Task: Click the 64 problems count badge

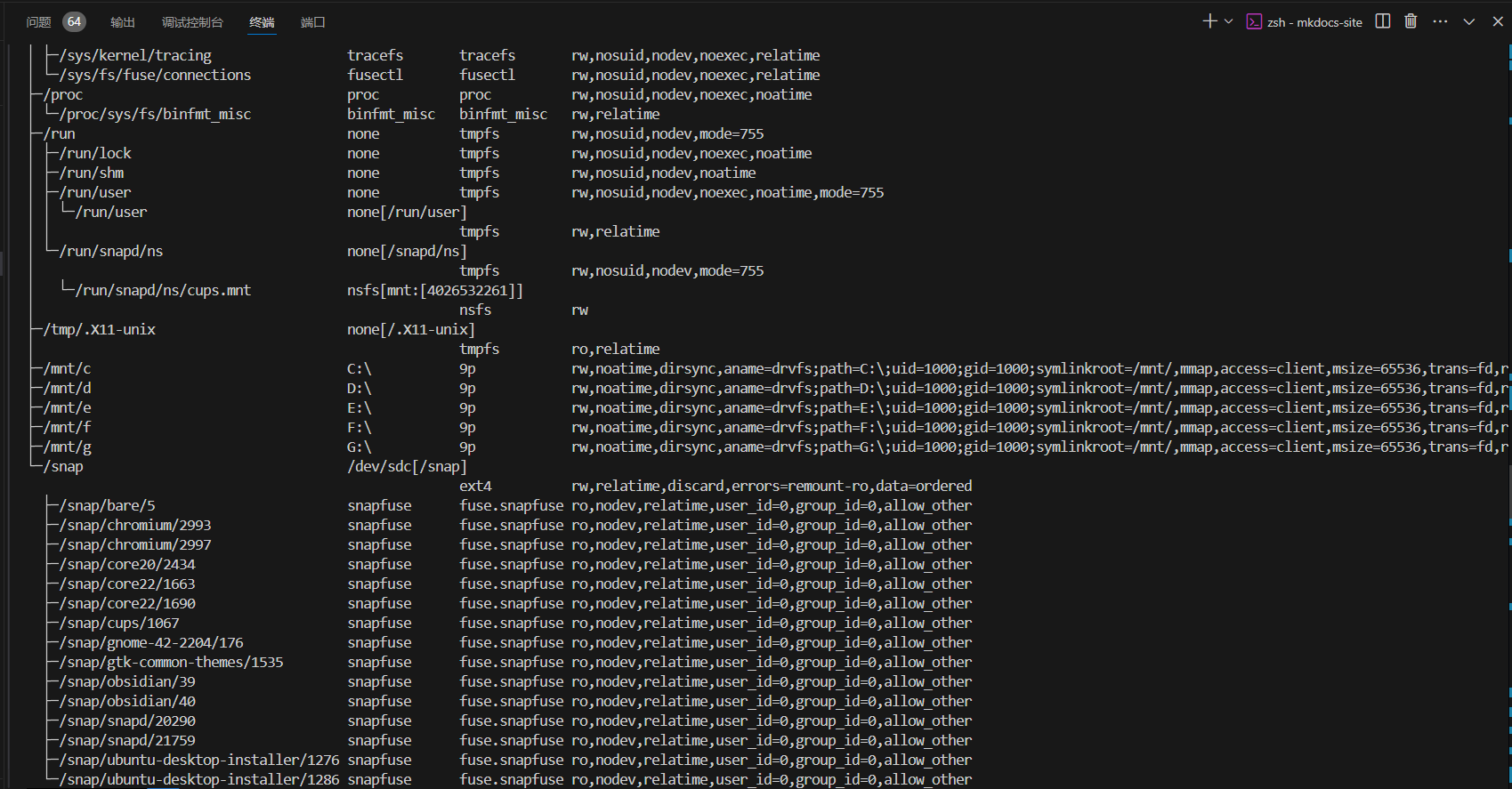Action: click(x=74, y=21)
